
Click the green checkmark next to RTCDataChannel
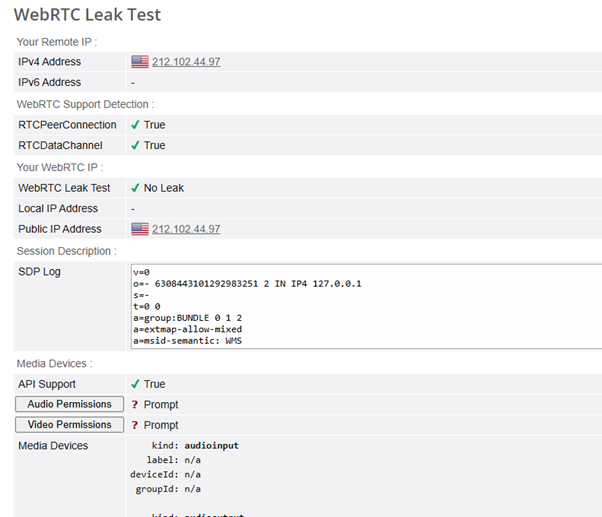135,145
